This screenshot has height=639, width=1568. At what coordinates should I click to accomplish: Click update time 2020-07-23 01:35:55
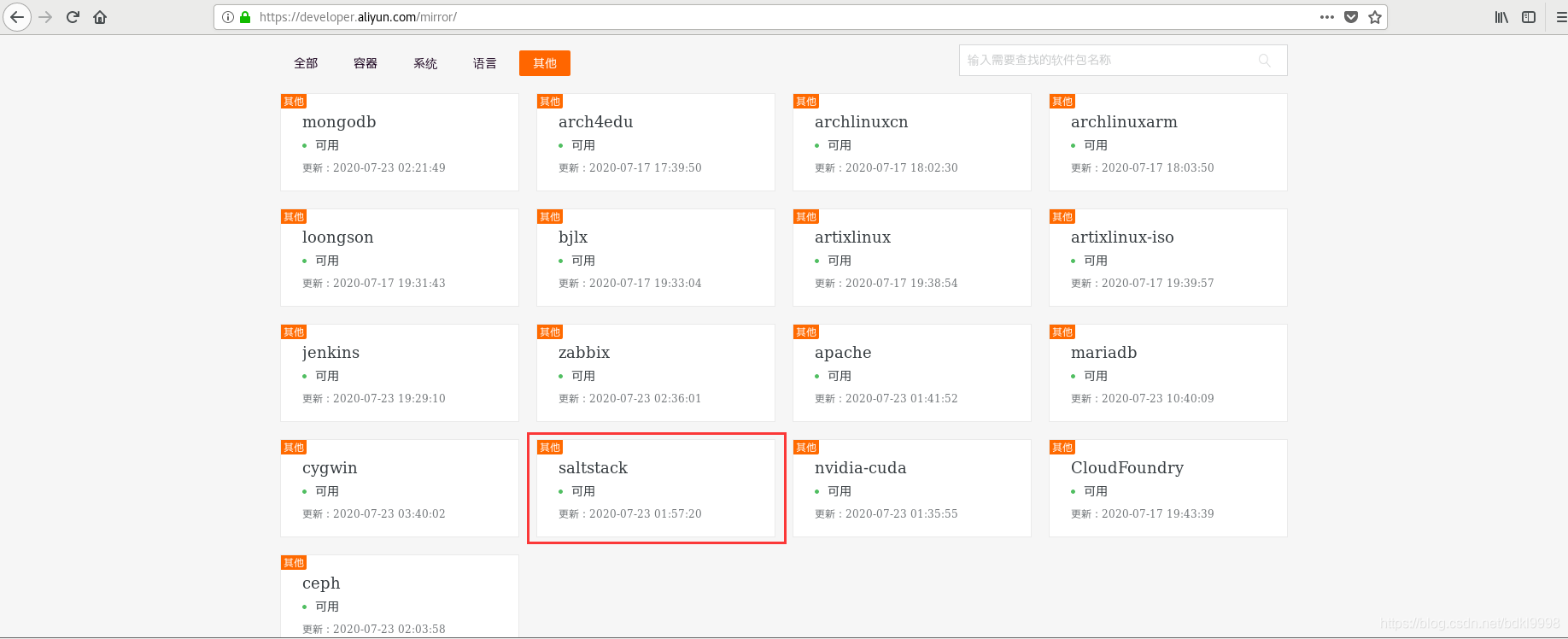[x=902, y=514]
